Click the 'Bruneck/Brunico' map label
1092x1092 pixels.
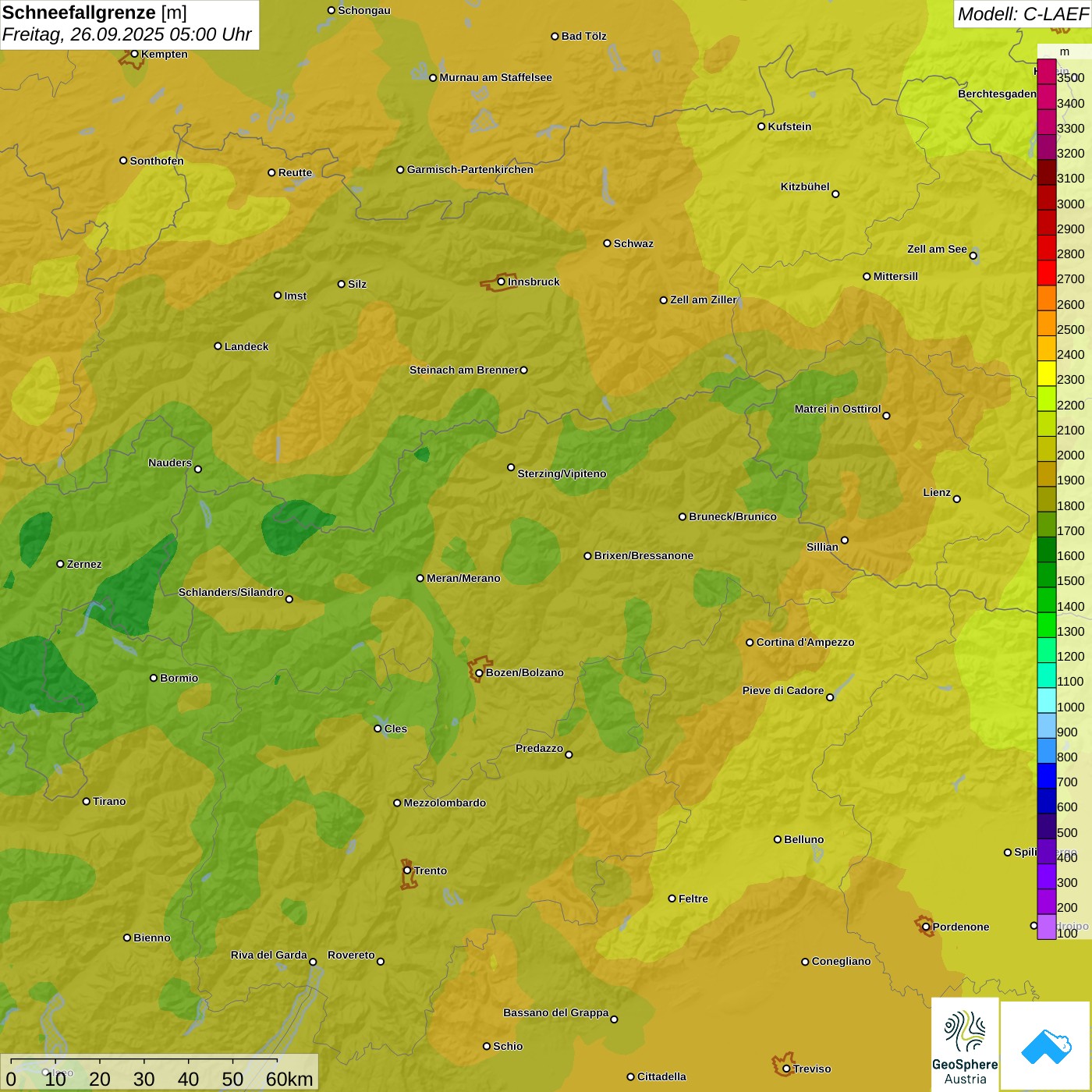pos(732,516)
